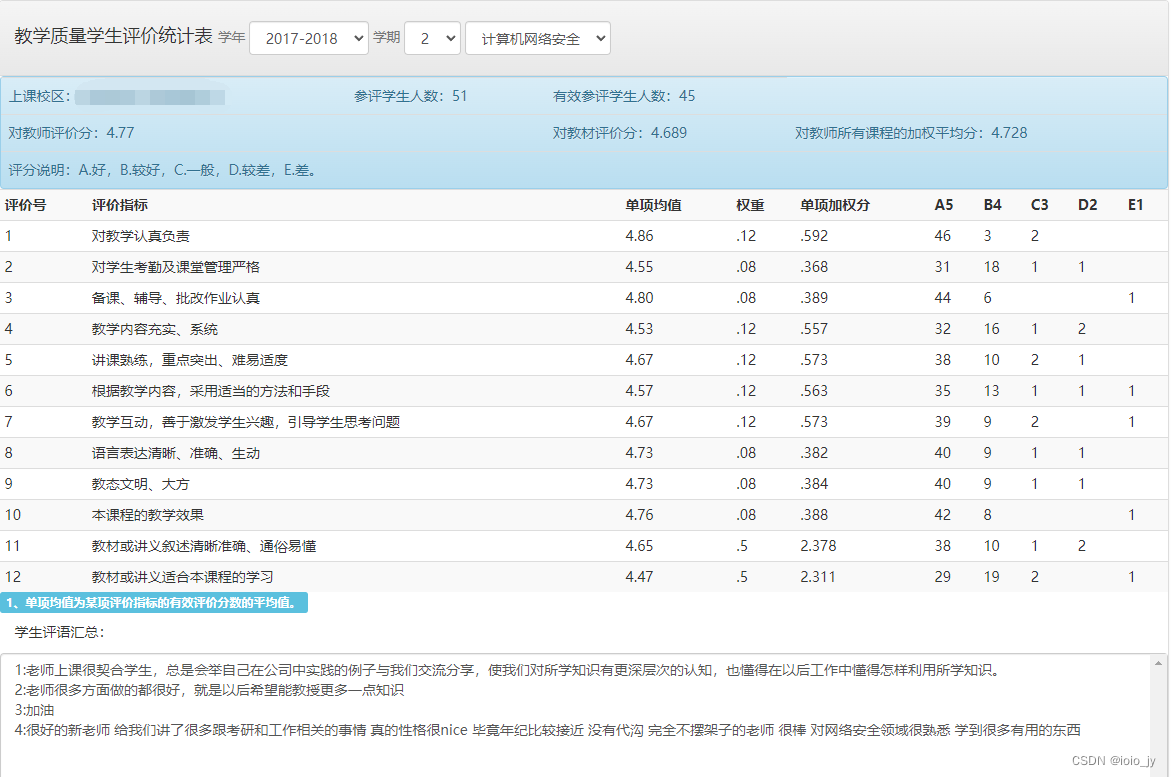Click the 学生评语汇总 label

(x=60, y=632)
